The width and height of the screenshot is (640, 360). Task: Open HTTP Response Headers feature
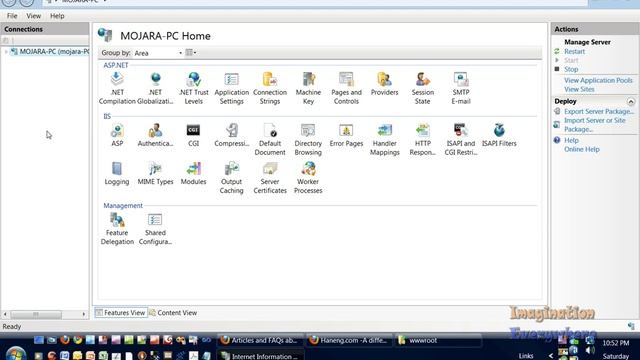(x=422, y=139)
